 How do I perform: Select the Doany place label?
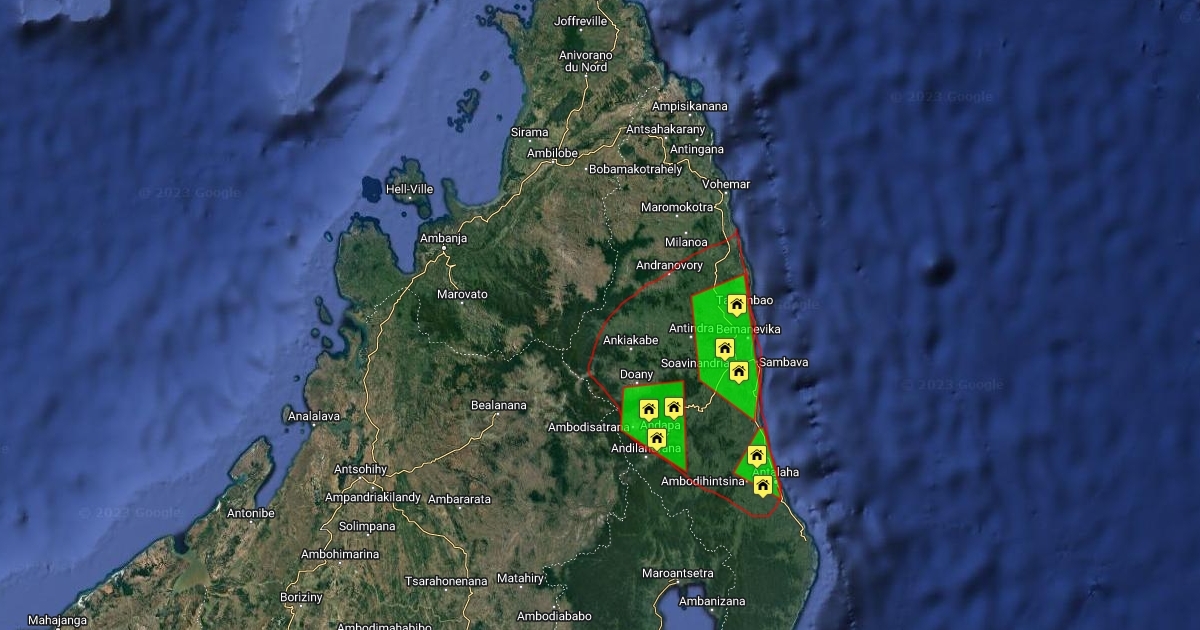[637, 374]
